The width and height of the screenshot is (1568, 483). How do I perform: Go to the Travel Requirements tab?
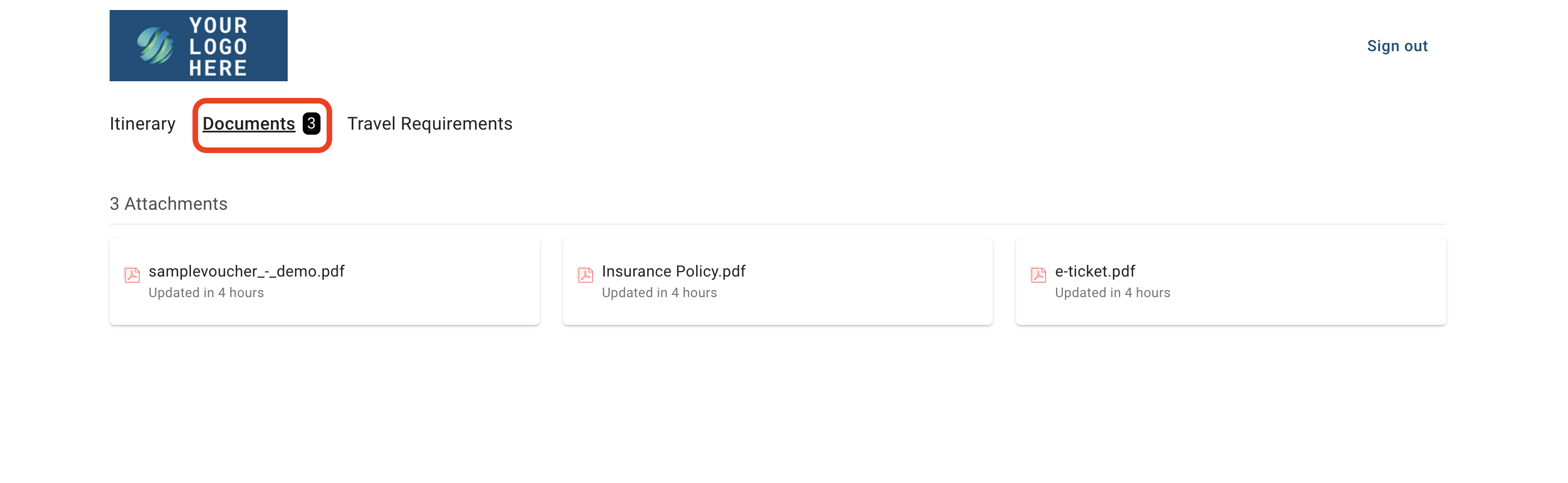pos(430,124)
